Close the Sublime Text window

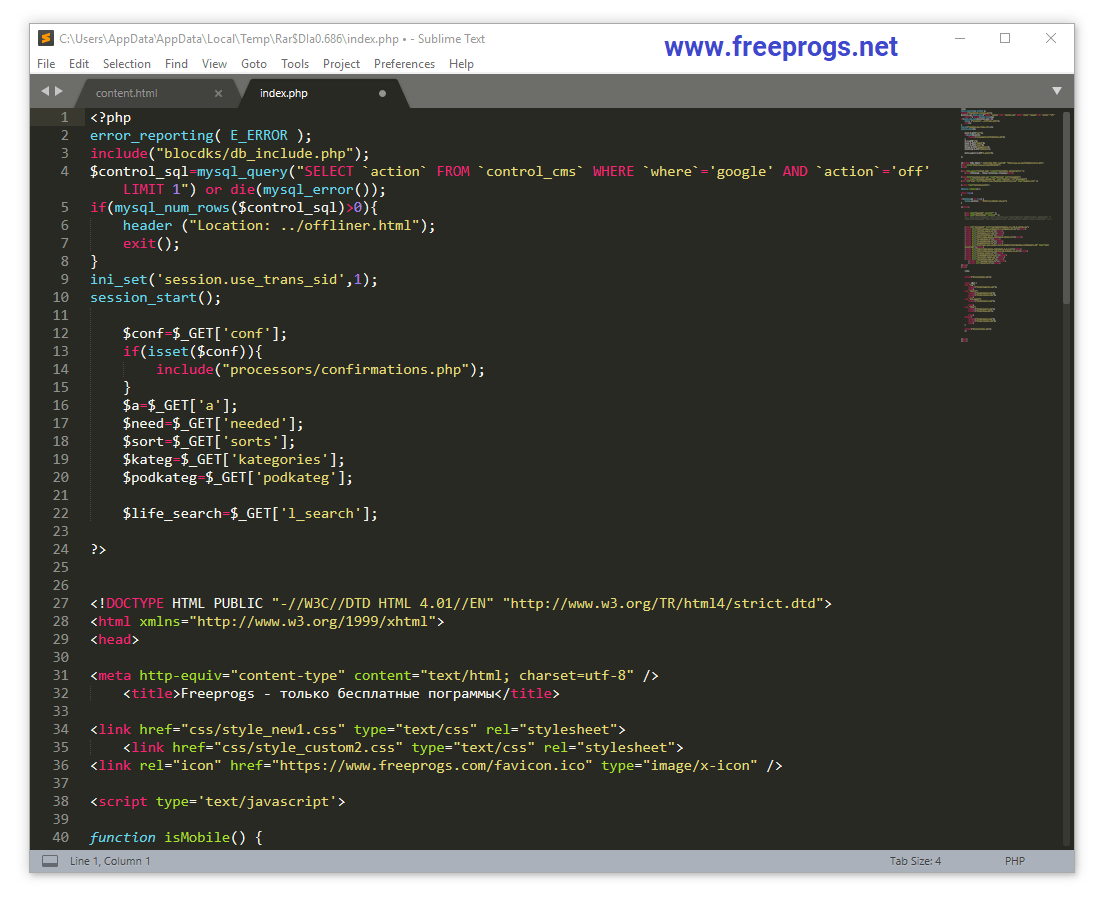(1051, 38)
